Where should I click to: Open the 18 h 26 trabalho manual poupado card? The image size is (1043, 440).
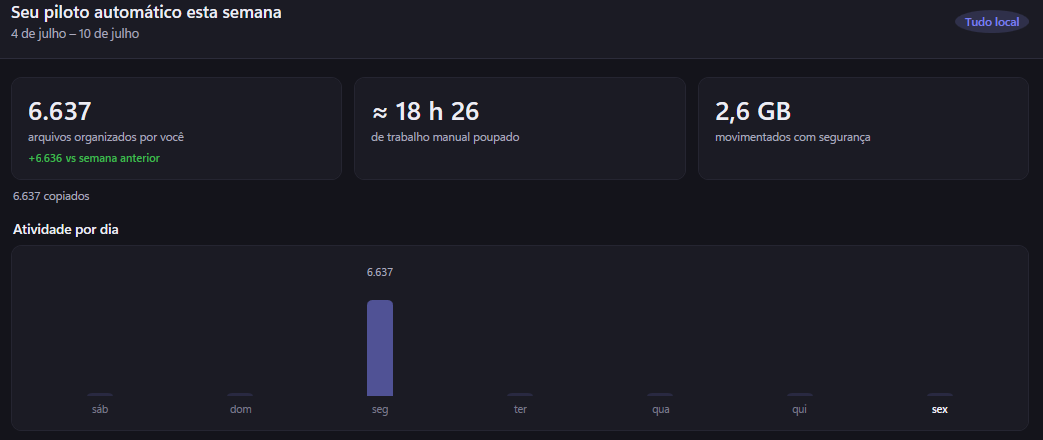(520, 128)
